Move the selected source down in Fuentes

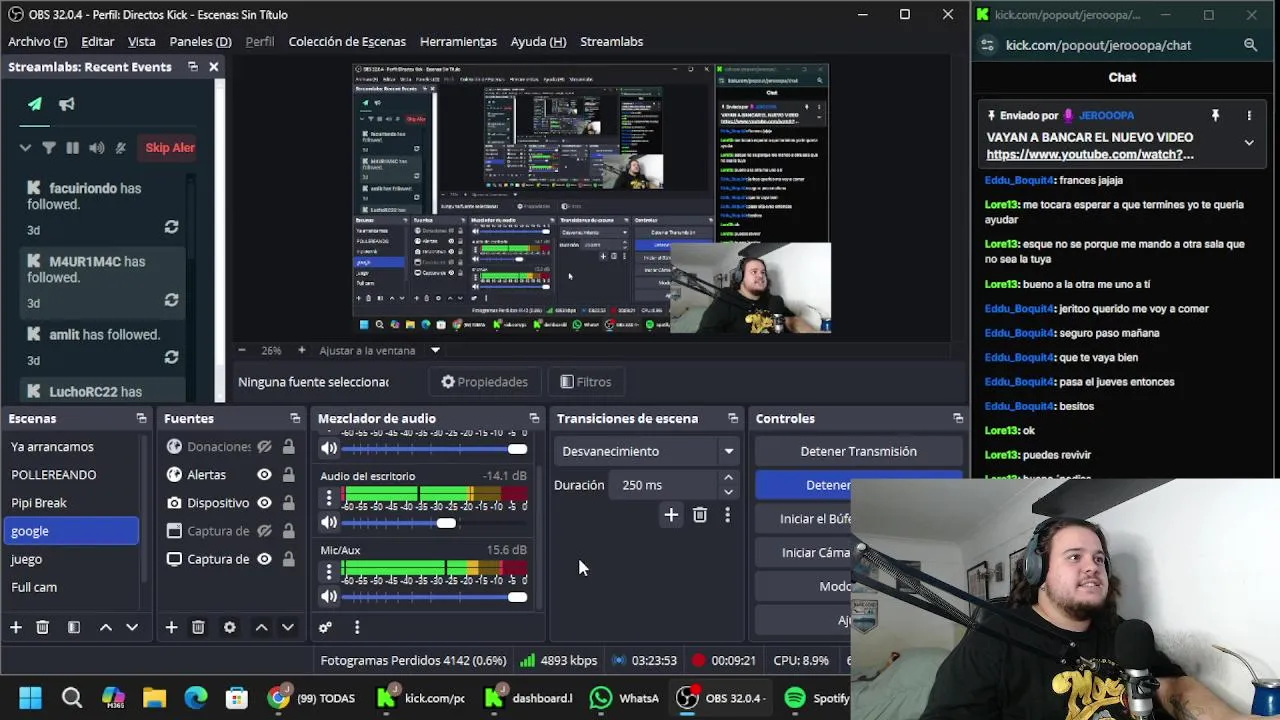coord(288,627)
